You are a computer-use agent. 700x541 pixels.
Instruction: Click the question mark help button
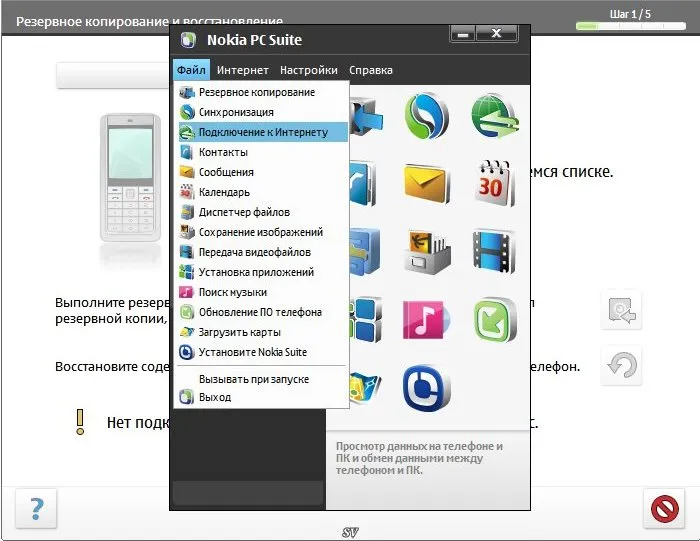(37, 509)
